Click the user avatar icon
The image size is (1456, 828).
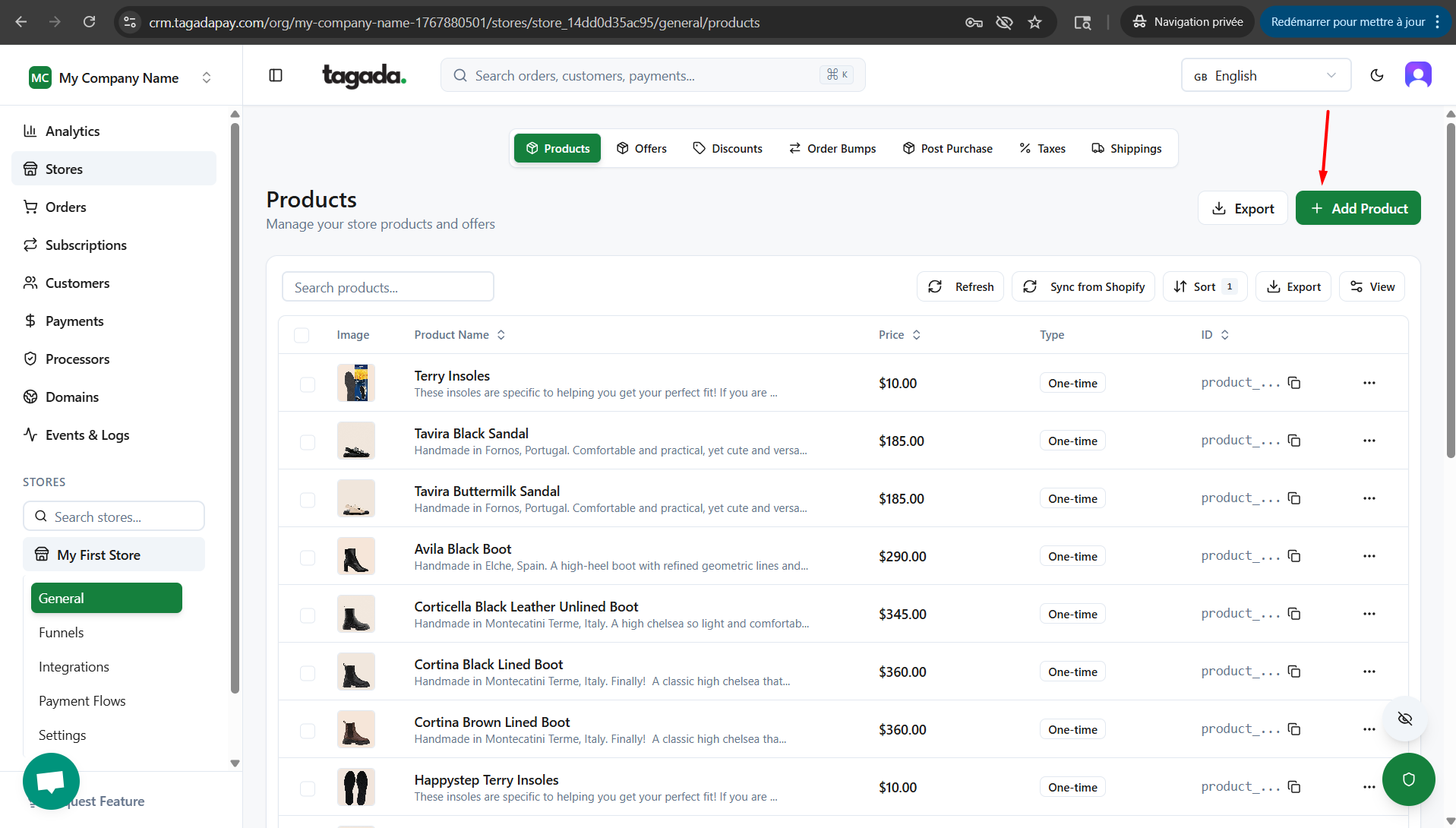tap(1417, 75)
